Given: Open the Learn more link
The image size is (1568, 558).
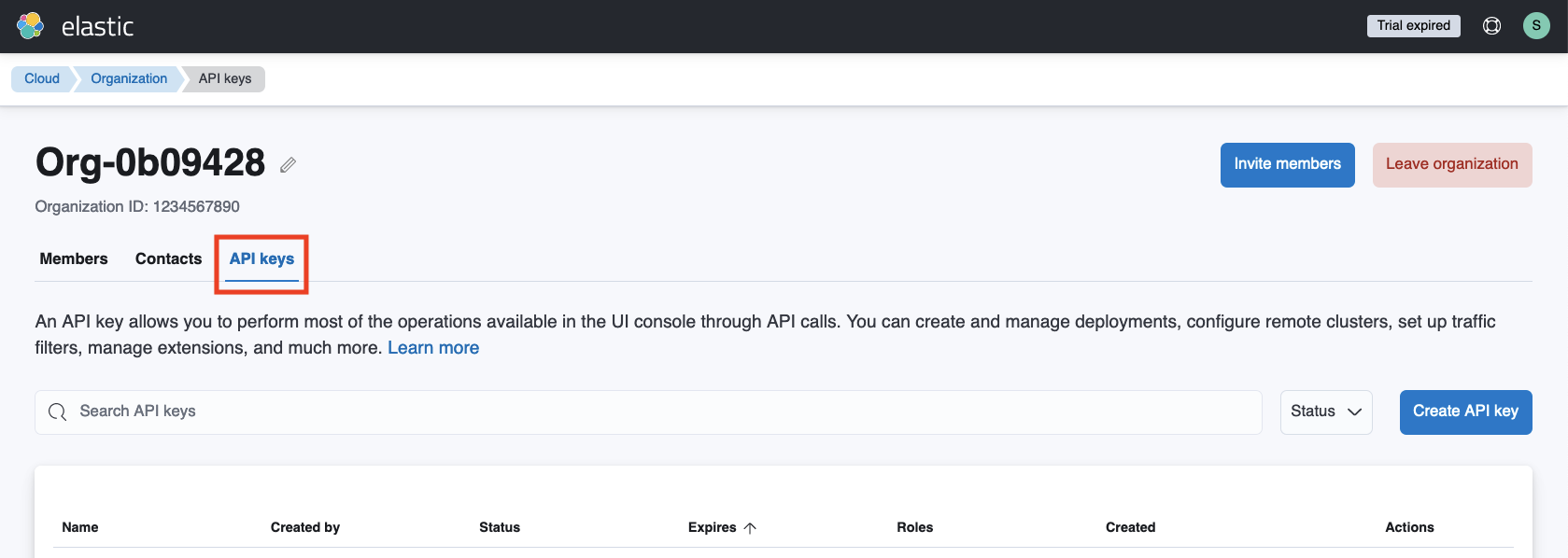Looking at the screenshot, I should click(433, 348).
